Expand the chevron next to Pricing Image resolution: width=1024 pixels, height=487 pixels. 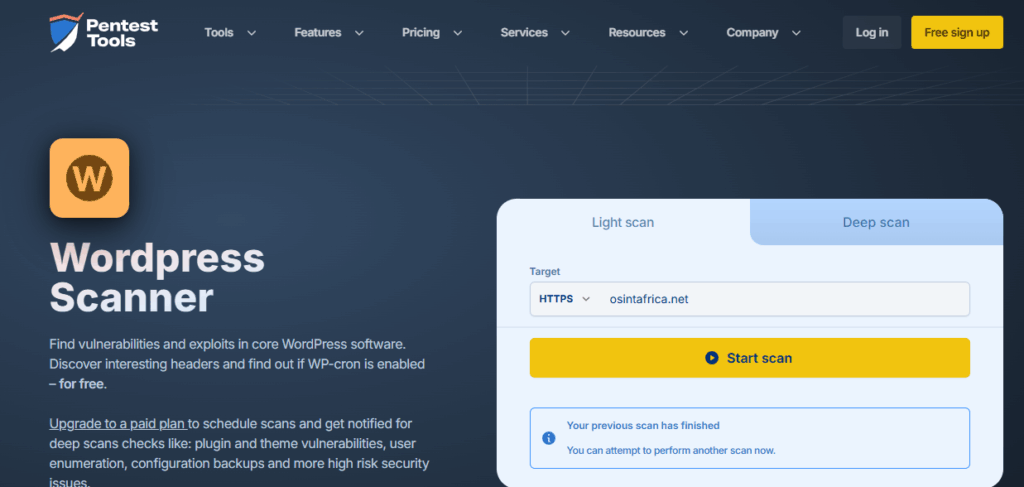tap(457, 33)
